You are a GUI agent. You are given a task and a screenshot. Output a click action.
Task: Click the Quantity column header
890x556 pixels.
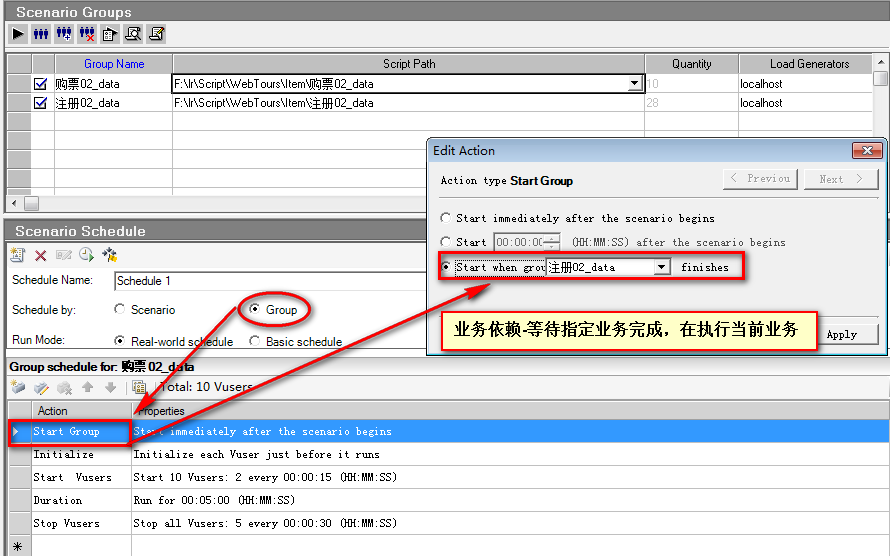691,64
